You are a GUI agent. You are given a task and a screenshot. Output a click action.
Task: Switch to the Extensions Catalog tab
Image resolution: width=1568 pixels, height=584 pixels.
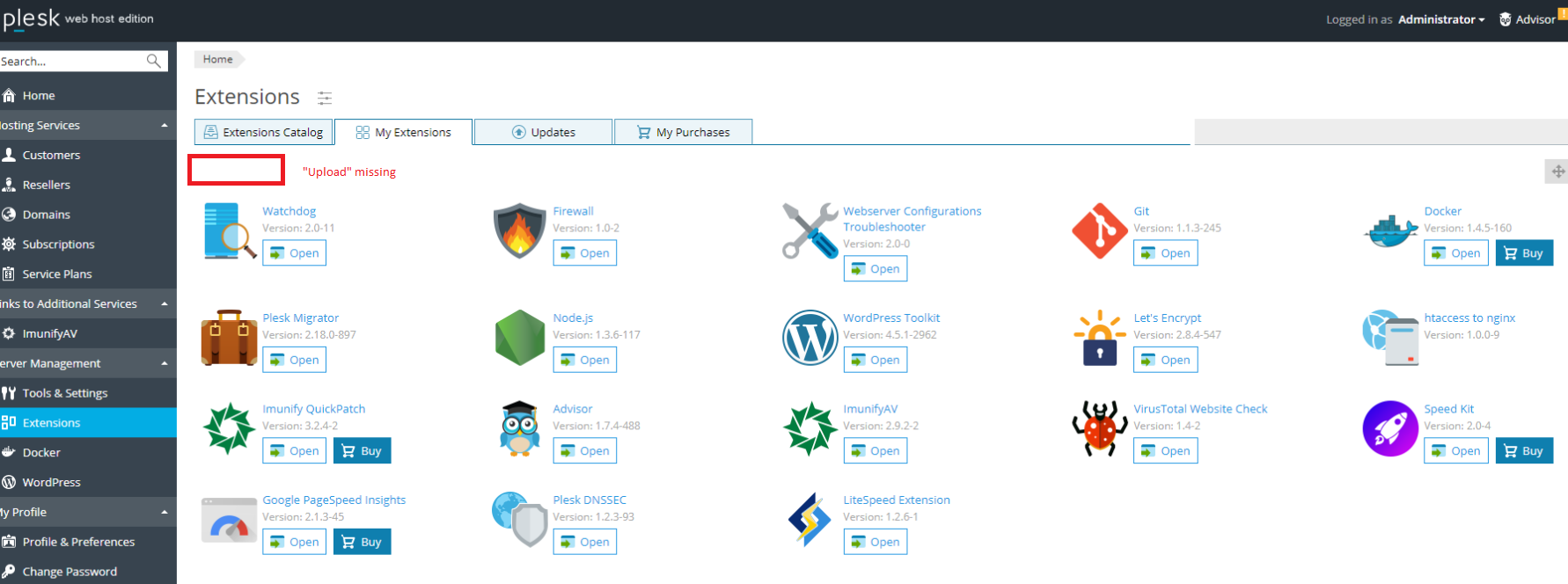[x=263, y=132]
